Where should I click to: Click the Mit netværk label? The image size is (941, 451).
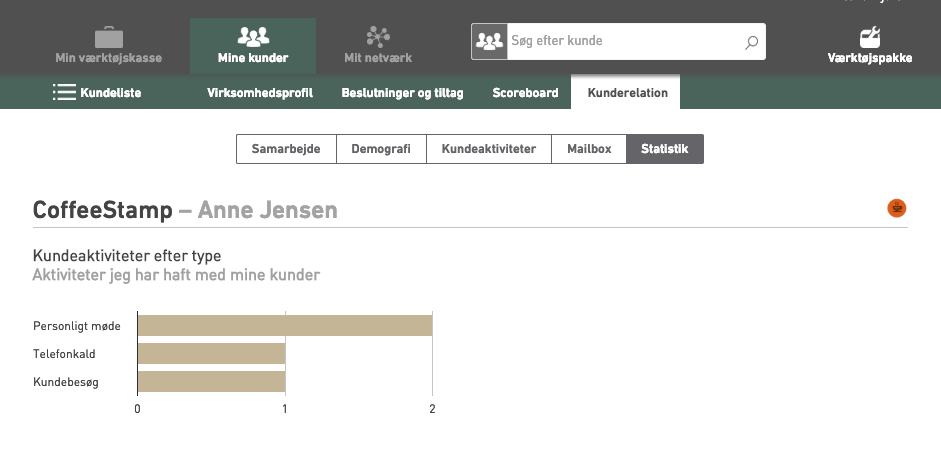pyautogui.click(x=378, y=58)
